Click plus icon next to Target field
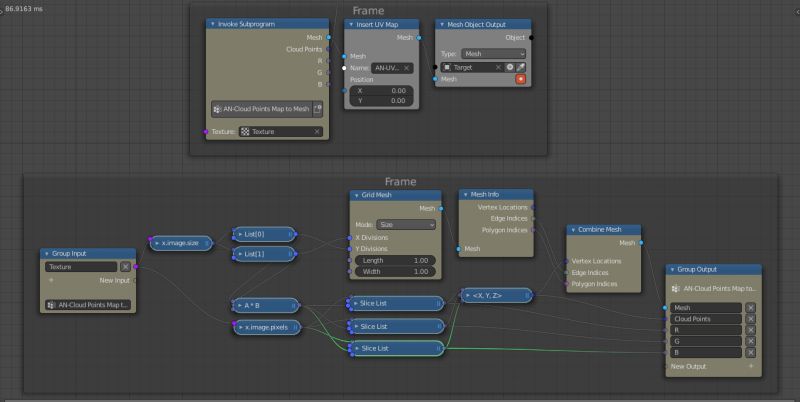Viewport: 800px width, 402px height. pos(509,67)
